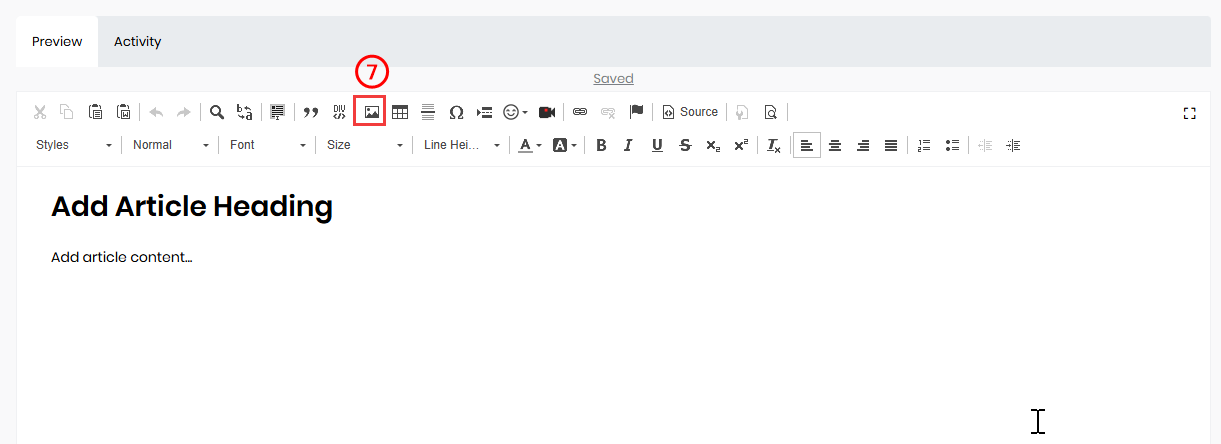1221x444 pixels.
Task: Insert a link with the chain icon
Action: [x=580, y=112]
